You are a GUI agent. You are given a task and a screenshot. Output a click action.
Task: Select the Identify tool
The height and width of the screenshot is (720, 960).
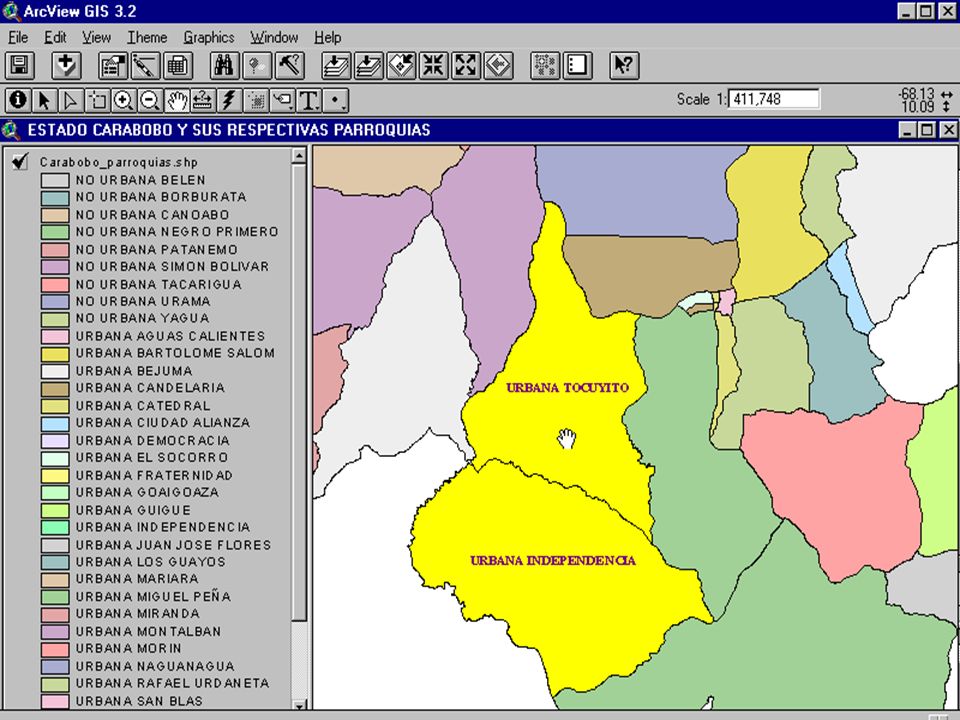tap(18, 100)
